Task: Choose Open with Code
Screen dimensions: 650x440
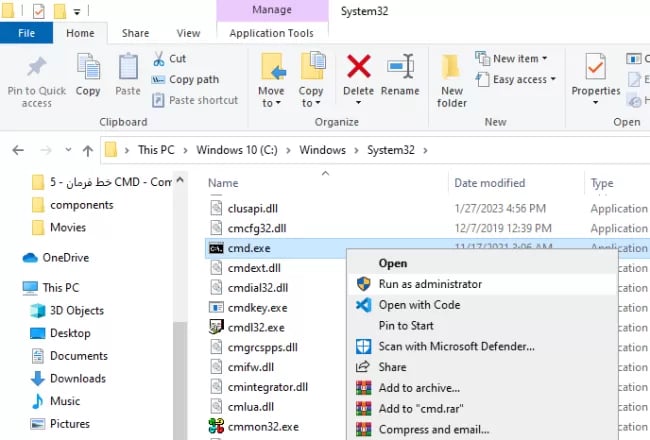Action: point(482,305)
